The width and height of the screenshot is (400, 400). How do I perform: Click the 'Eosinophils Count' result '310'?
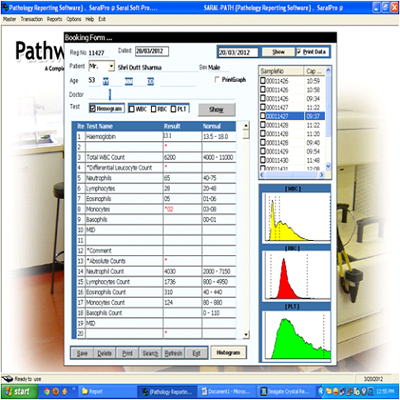tap(182, 292)
